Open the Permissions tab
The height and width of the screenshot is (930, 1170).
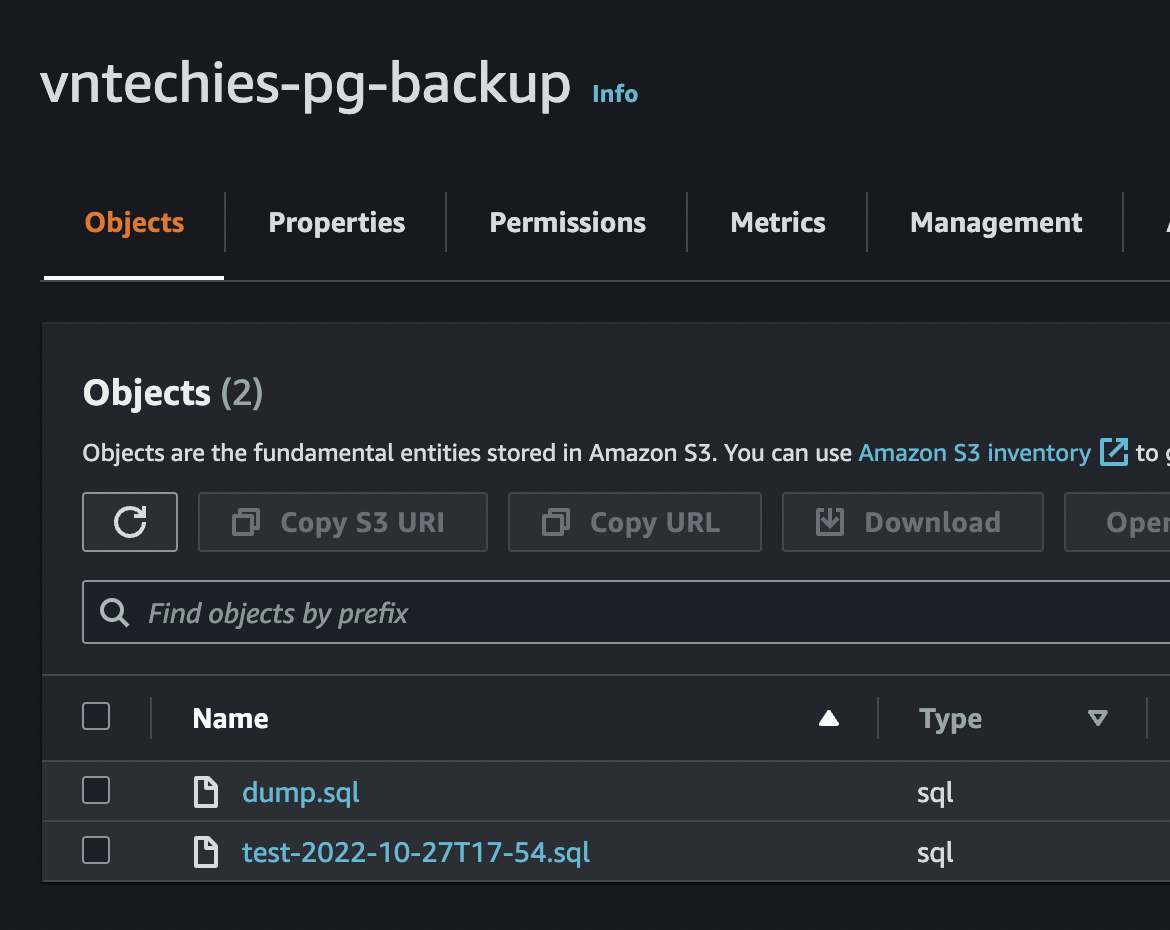click(x=567, y=222)
